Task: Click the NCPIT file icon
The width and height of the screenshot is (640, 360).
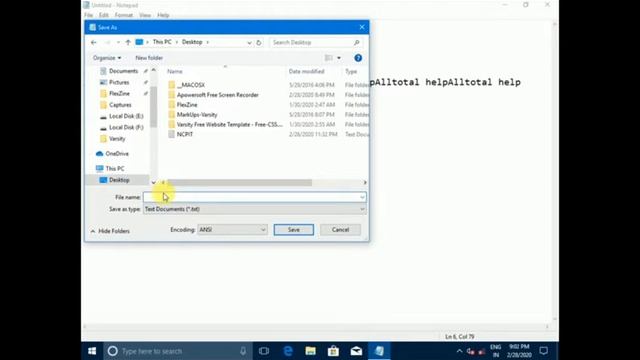Action: click(x=171, y=134)
